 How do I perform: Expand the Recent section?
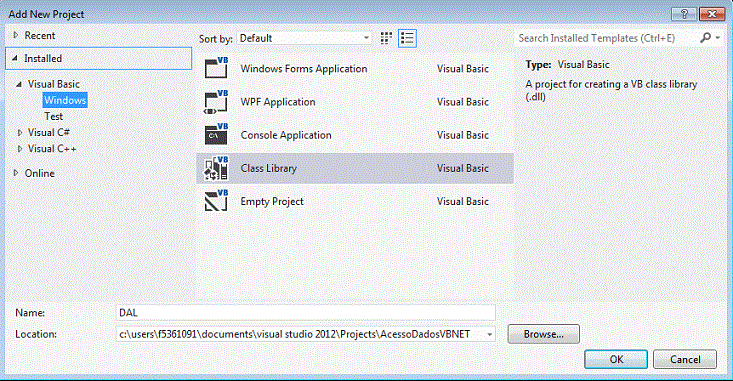point(16,35)
